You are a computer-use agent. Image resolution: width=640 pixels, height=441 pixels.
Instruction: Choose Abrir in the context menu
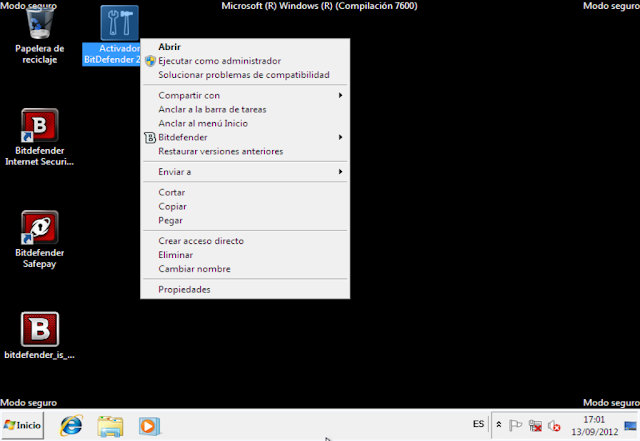tap(245, 47)
